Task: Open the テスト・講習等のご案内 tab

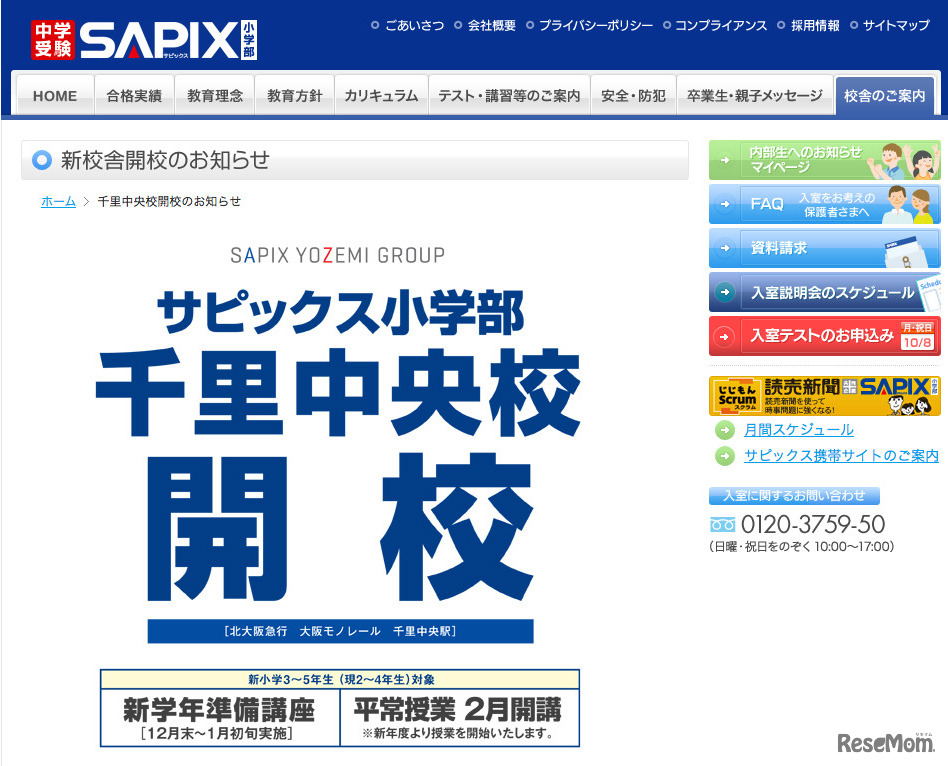Action: (510, 95)
